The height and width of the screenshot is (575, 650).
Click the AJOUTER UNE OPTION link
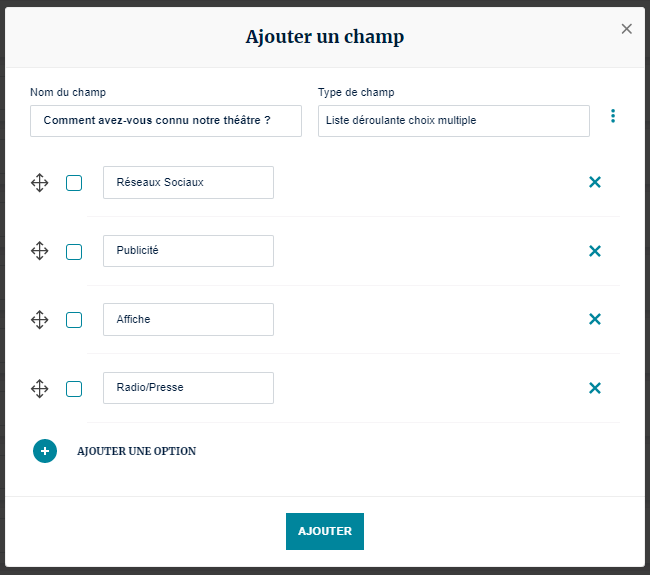tap(136, 451)
